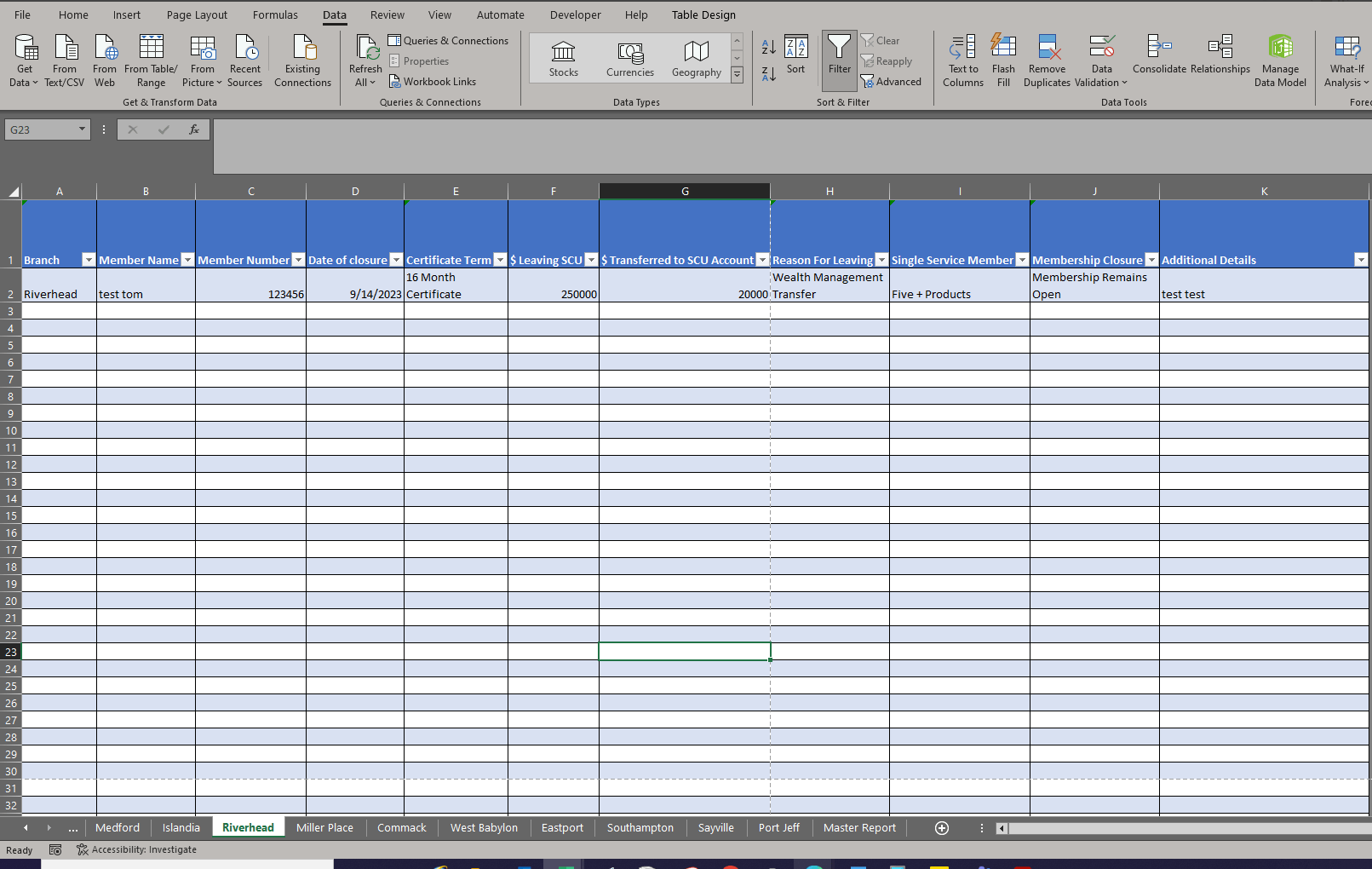Select cell with 'Riverhead' branch

tap(59, 285)
